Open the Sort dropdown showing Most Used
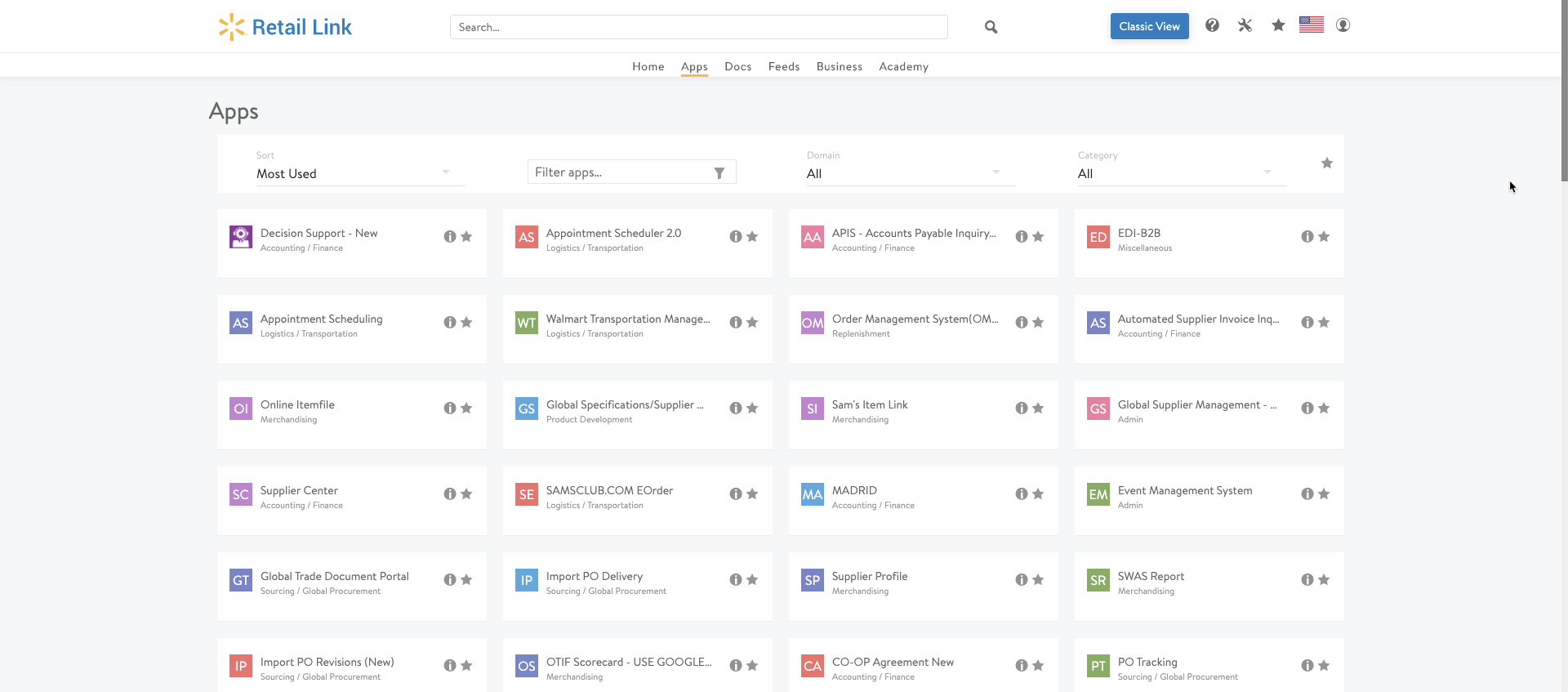 click(x=360, y=173)
